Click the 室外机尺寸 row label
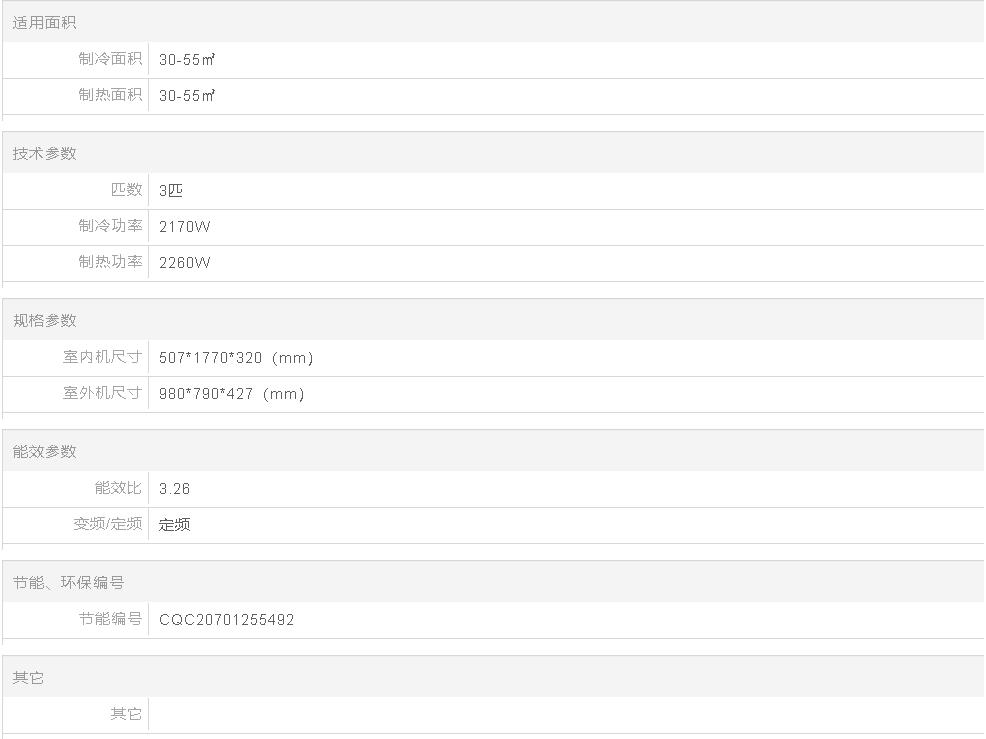The width and height of the screenshot is (986, 739). pyautogui.click(x=102, y=393)
